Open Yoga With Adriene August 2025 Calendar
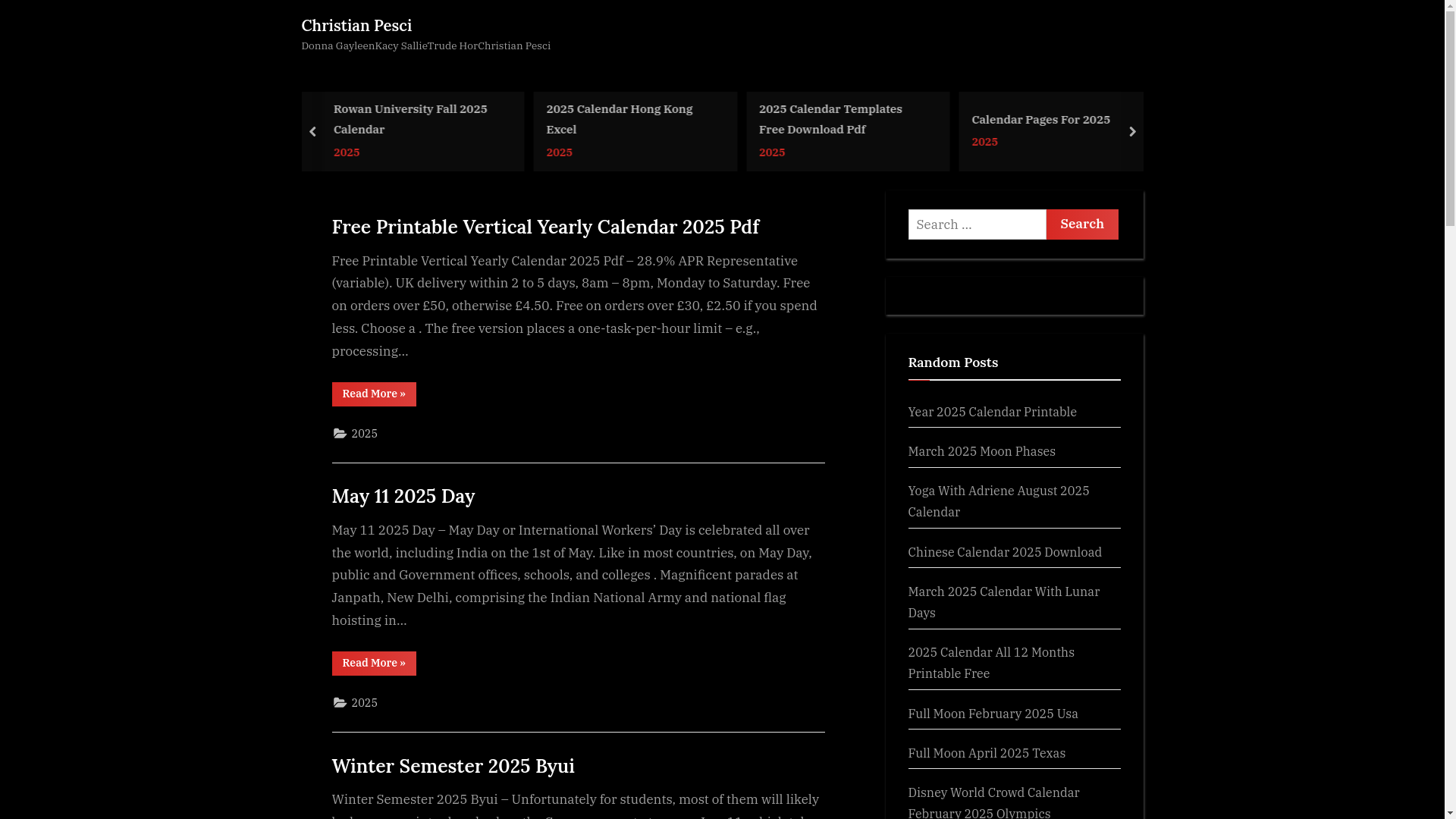Viewport: 1456px width, 819px height. click(999, 501)
